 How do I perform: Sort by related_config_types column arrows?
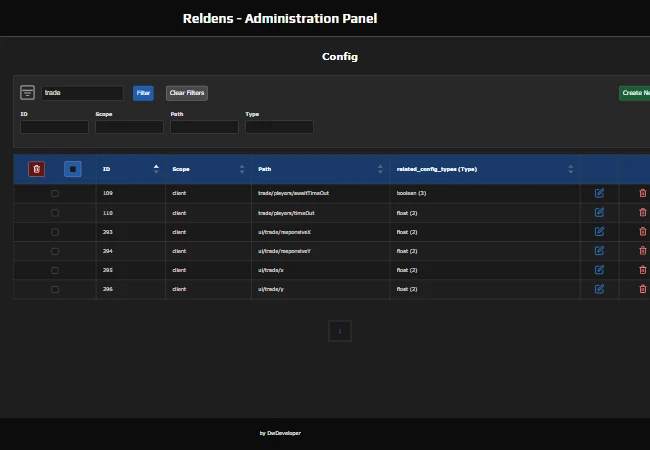[571, 169]
